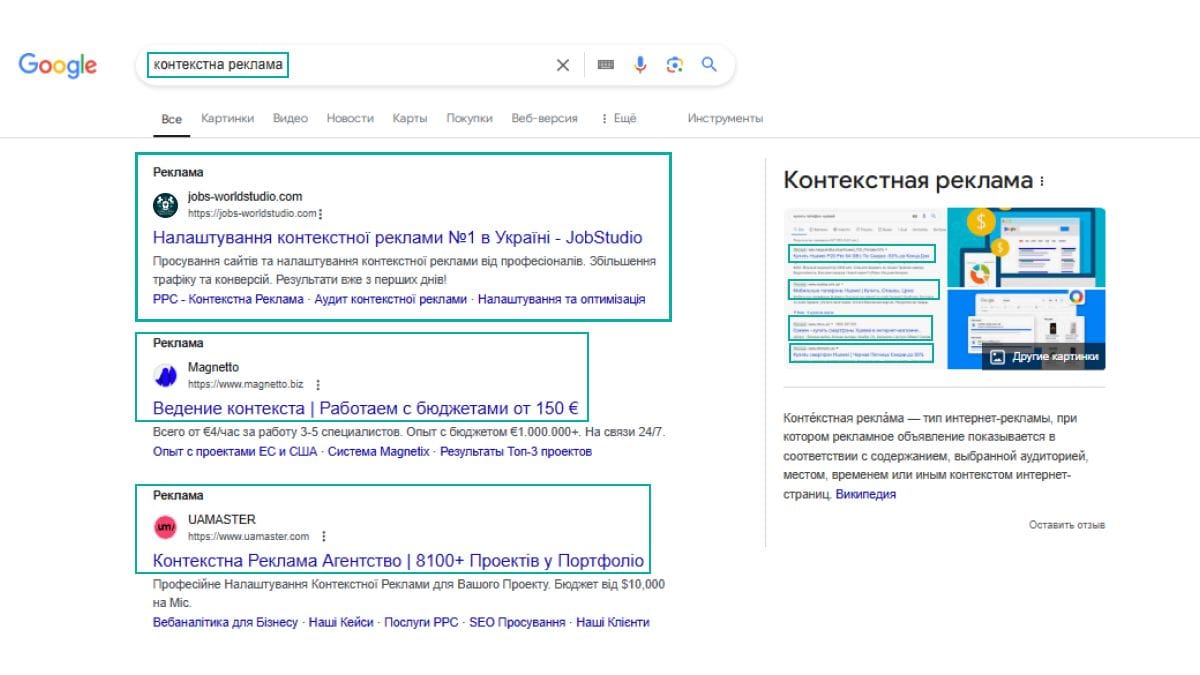This screenshot has height=675, width=1200.
Task: Open the on-screen keyboard icon
Action: click(605, 65)
